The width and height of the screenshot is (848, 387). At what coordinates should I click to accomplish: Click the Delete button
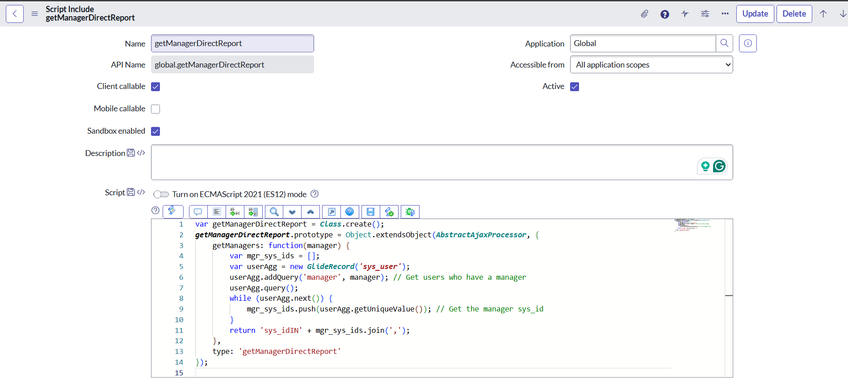pos(794,14)
